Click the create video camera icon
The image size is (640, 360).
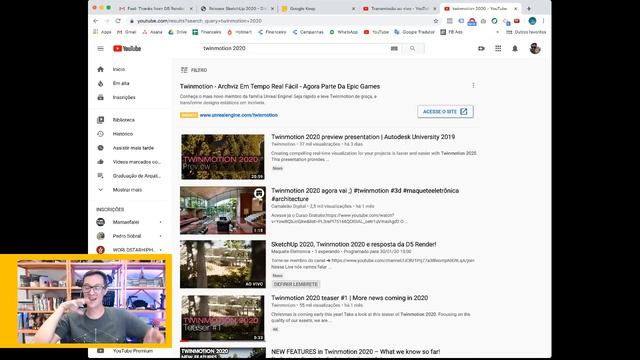click(482, 49)
